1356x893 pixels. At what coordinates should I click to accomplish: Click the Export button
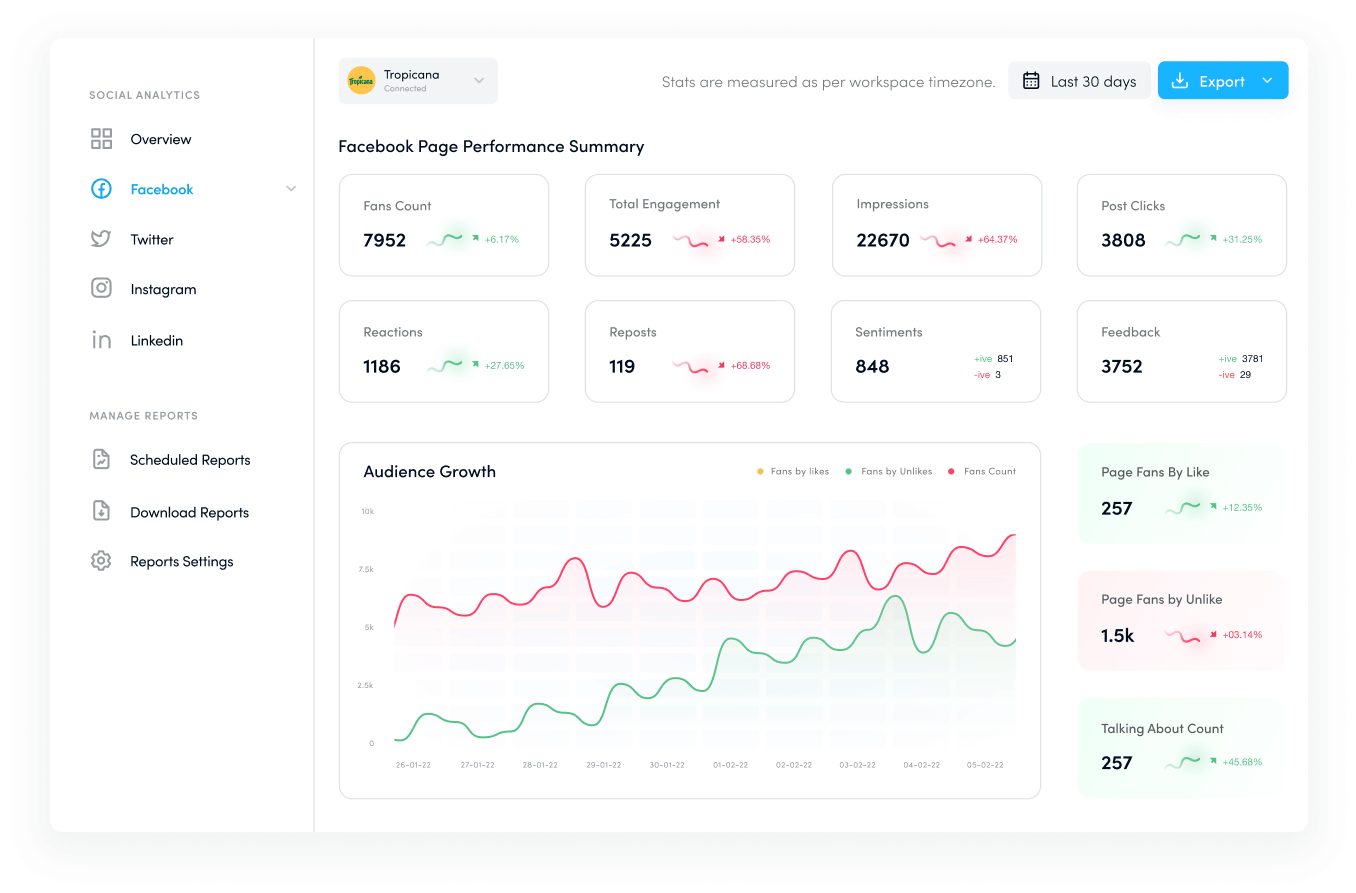[1210, 80]
